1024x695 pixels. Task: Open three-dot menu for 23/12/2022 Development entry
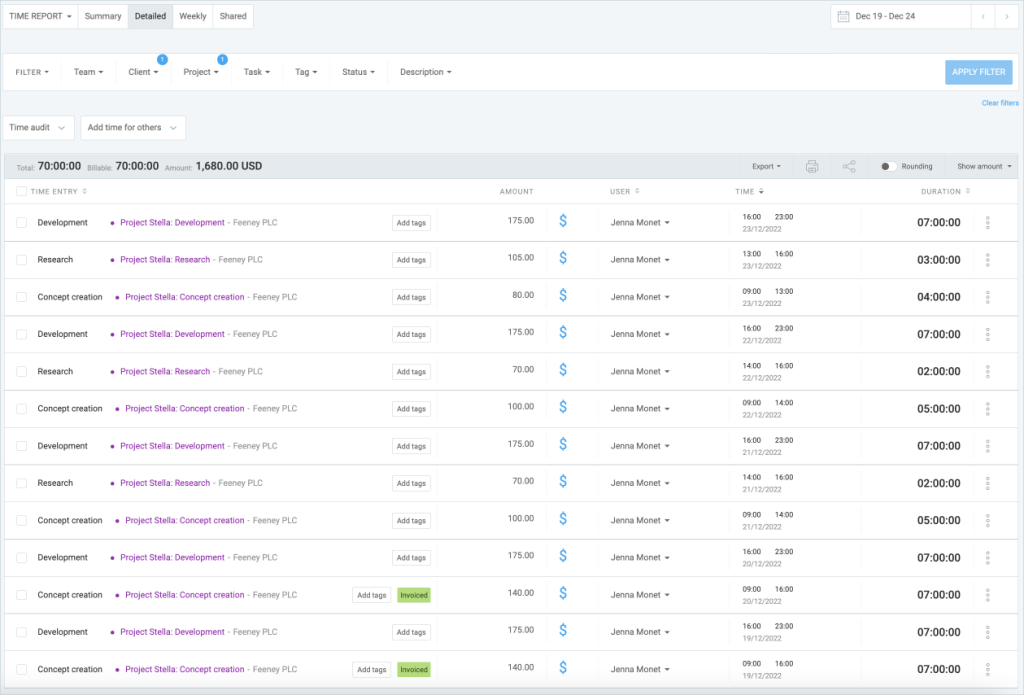pyautogui.click(x=987, y=223)
